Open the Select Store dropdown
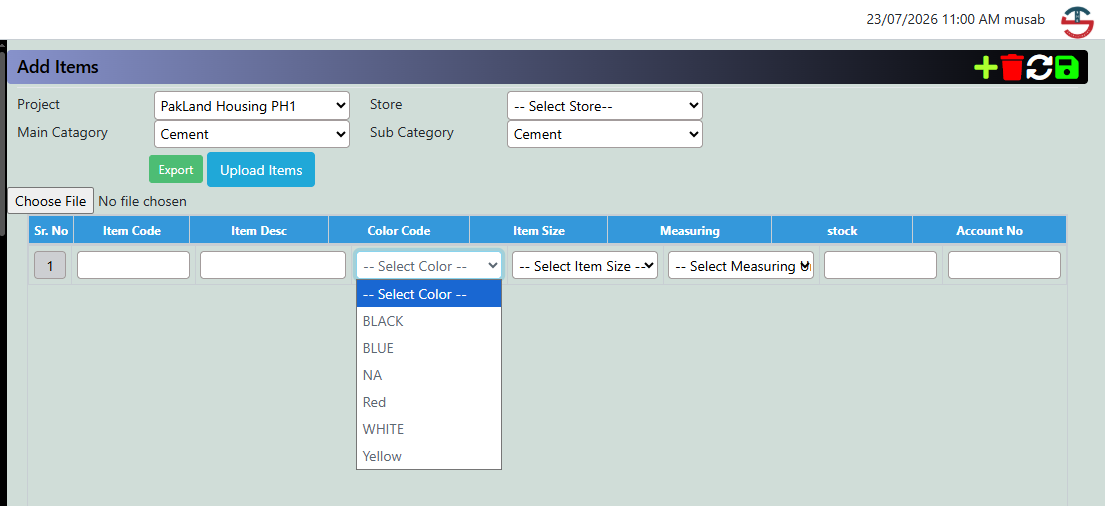Viewport: 1105px width, 506px height. [605, 106]
